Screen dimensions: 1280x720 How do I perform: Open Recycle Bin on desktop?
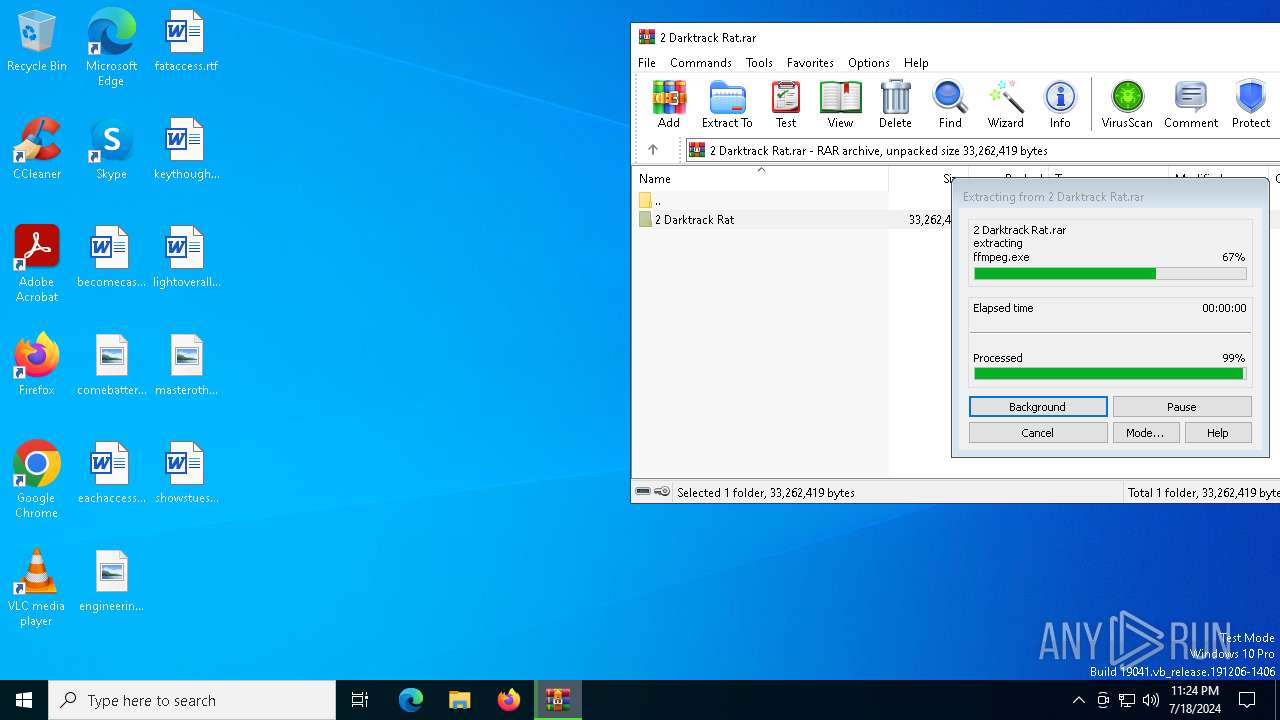click(37, 41)
